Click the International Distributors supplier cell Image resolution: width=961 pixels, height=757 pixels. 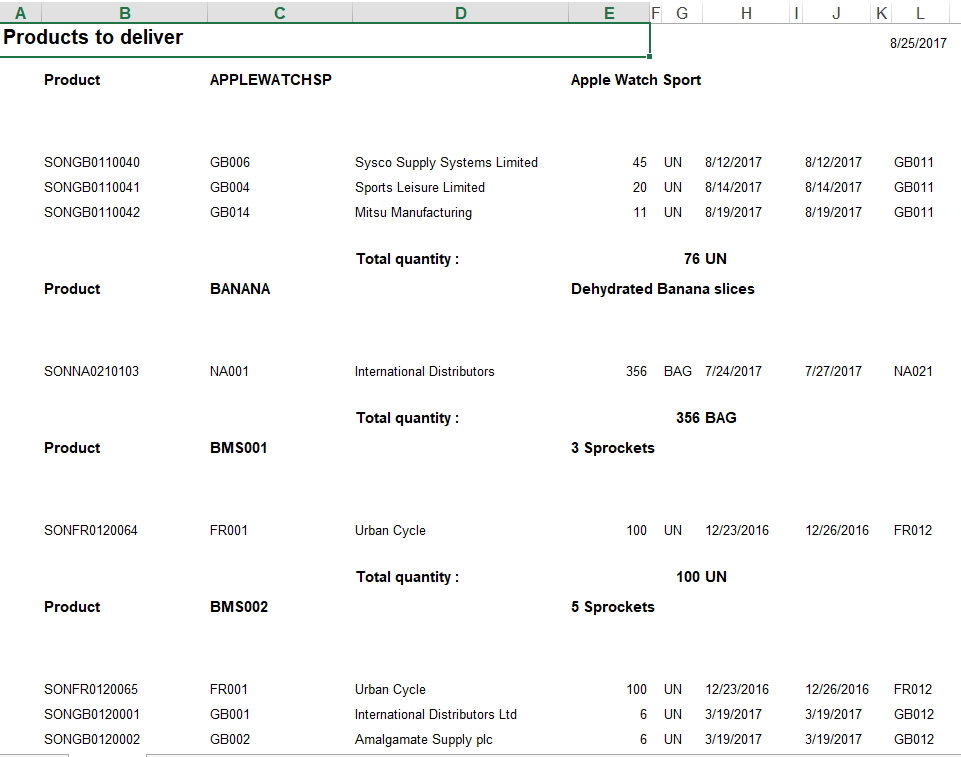tap(424, 371)
